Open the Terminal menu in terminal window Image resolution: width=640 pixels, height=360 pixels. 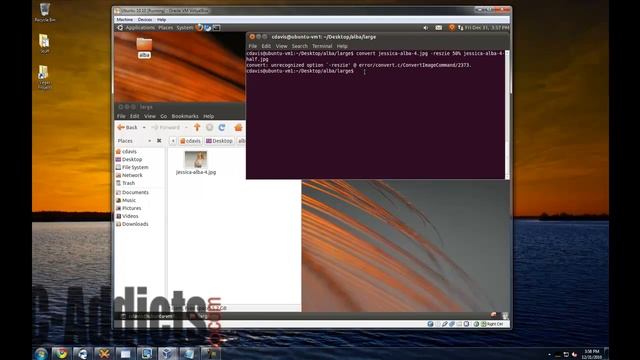click(x=322, y=46)
